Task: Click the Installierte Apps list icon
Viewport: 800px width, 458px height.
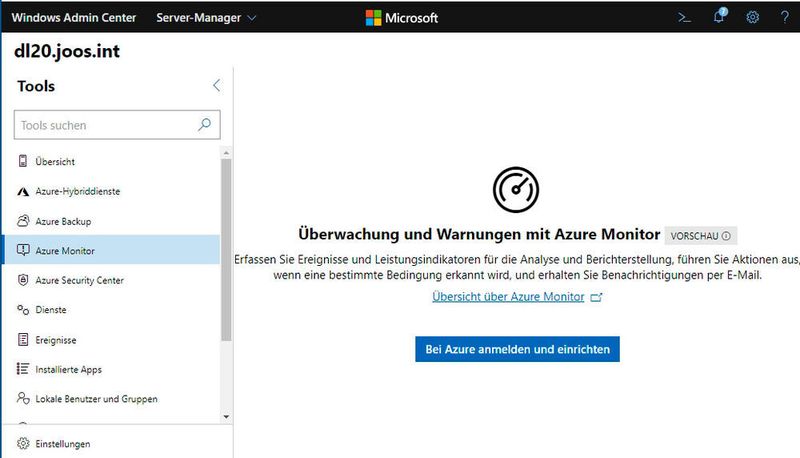Action: [x=23, y=369]
